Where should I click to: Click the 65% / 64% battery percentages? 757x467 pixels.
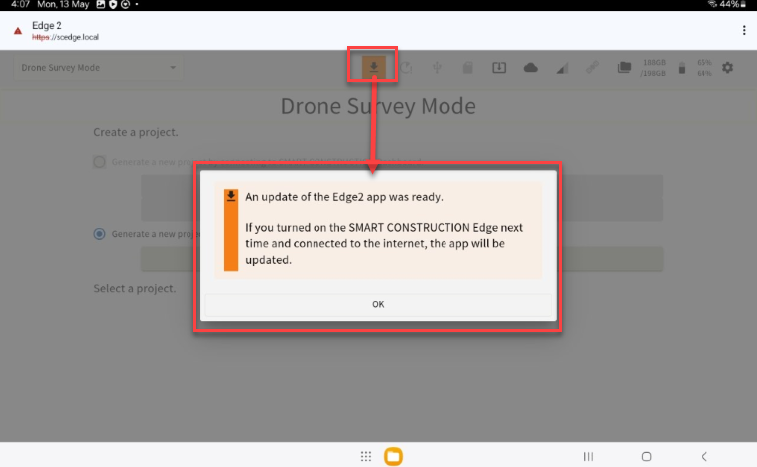(x=704, y=68)
